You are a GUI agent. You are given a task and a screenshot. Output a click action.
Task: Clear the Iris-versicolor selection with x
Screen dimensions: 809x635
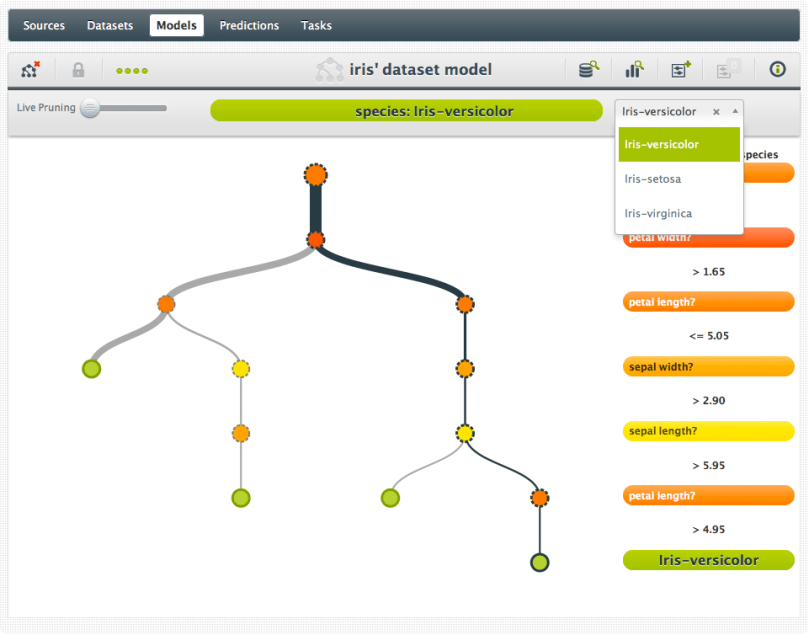click(x=716, y=112)
